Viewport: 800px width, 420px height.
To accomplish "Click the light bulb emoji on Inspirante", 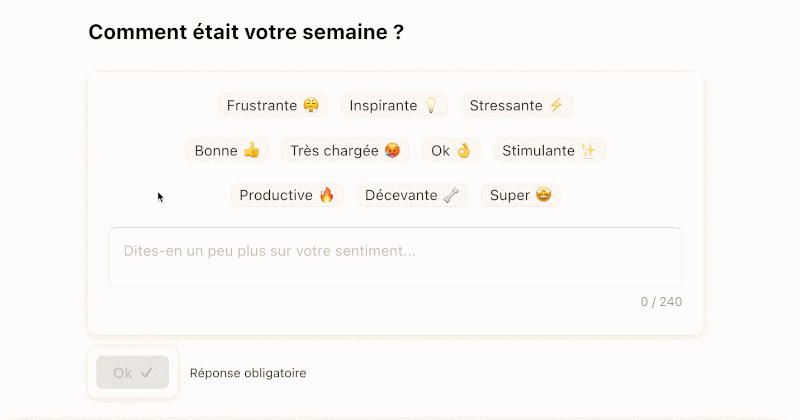I will click(431, 105).
